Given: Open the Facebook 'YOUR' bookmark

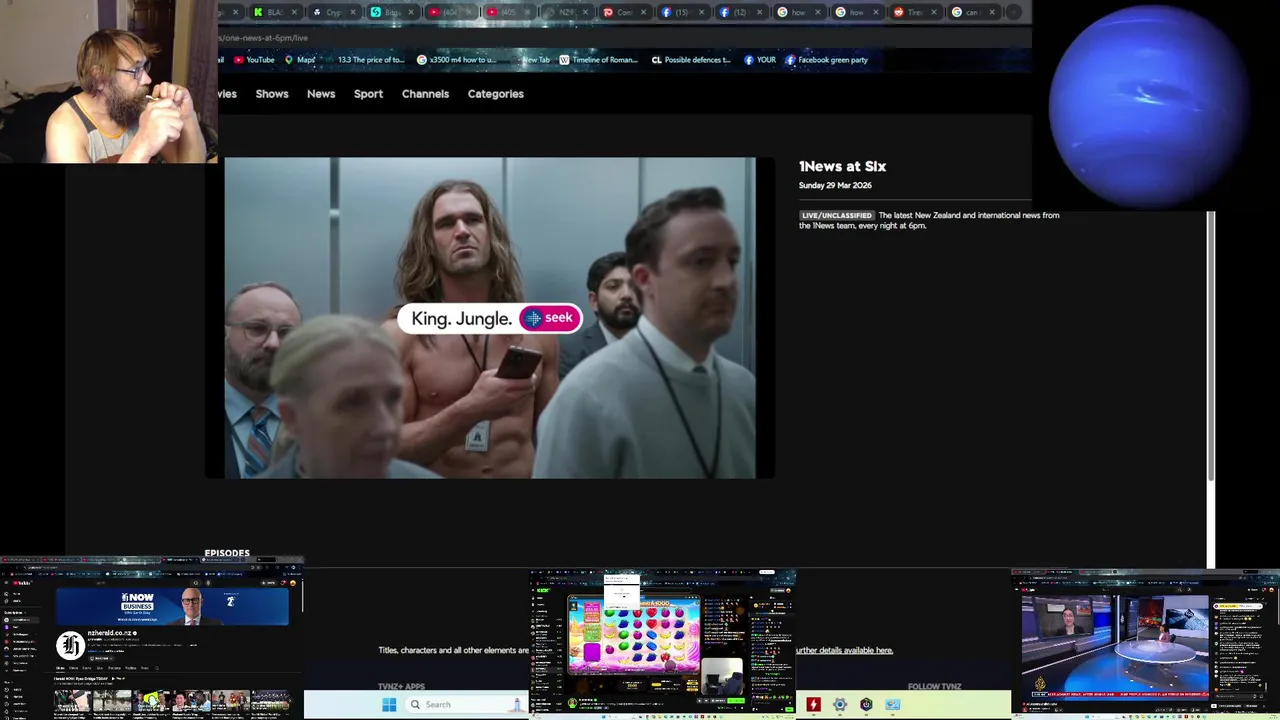Looking at the screenshot, I should click(x=760, y=60).
